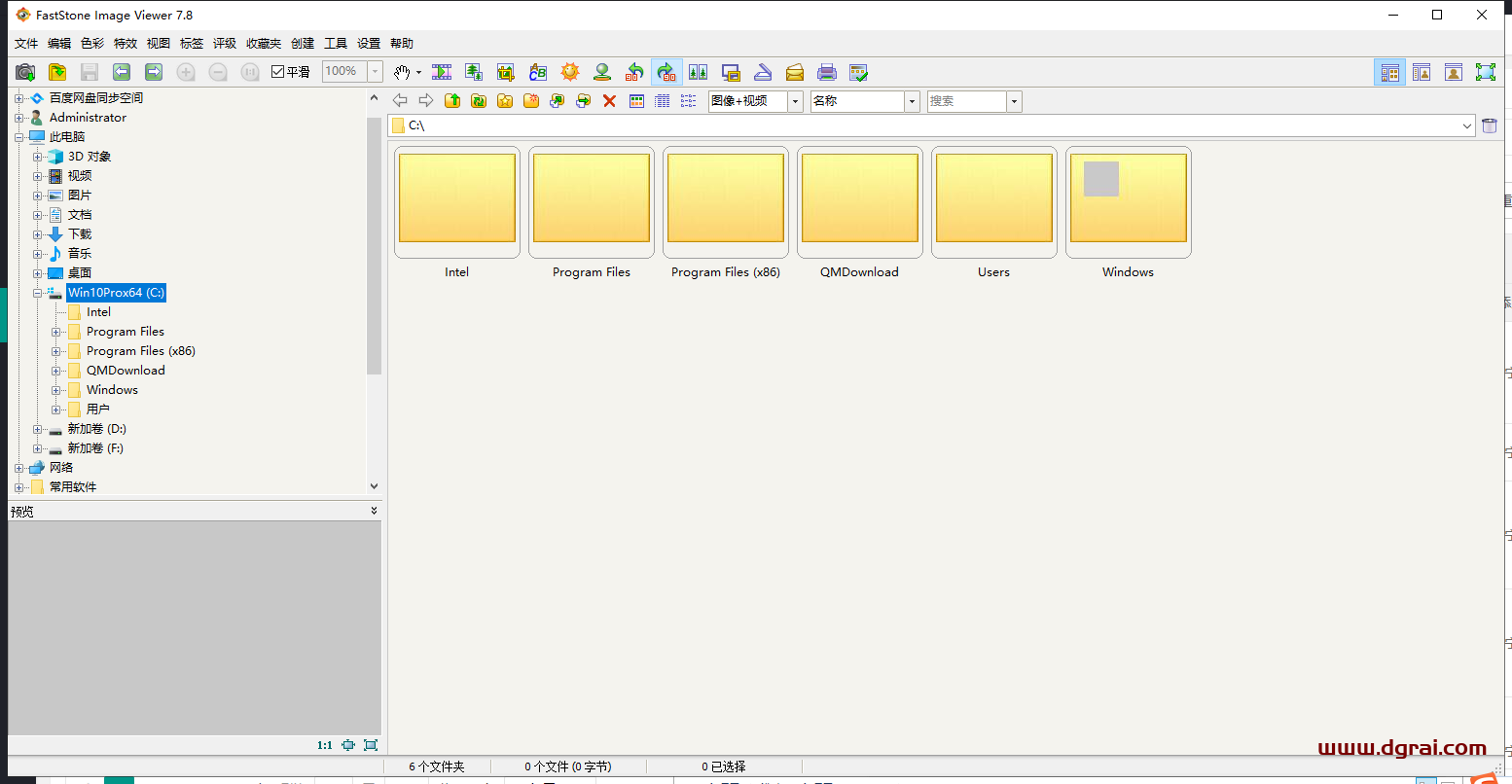Click the print icon
Image resolution: width=1512 pixels, height=784 pixels.
(x=827, y=72)
